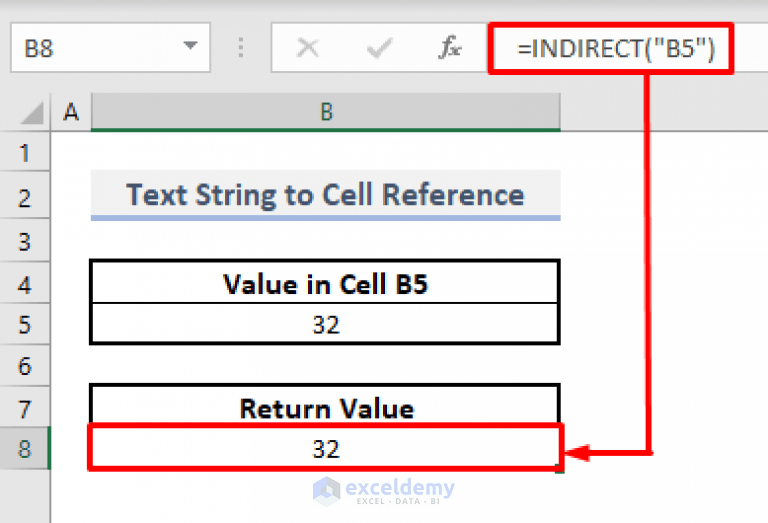Screen dimensions: 768x523
Task: Select row 8 header
Action: (x=24, y=448)
